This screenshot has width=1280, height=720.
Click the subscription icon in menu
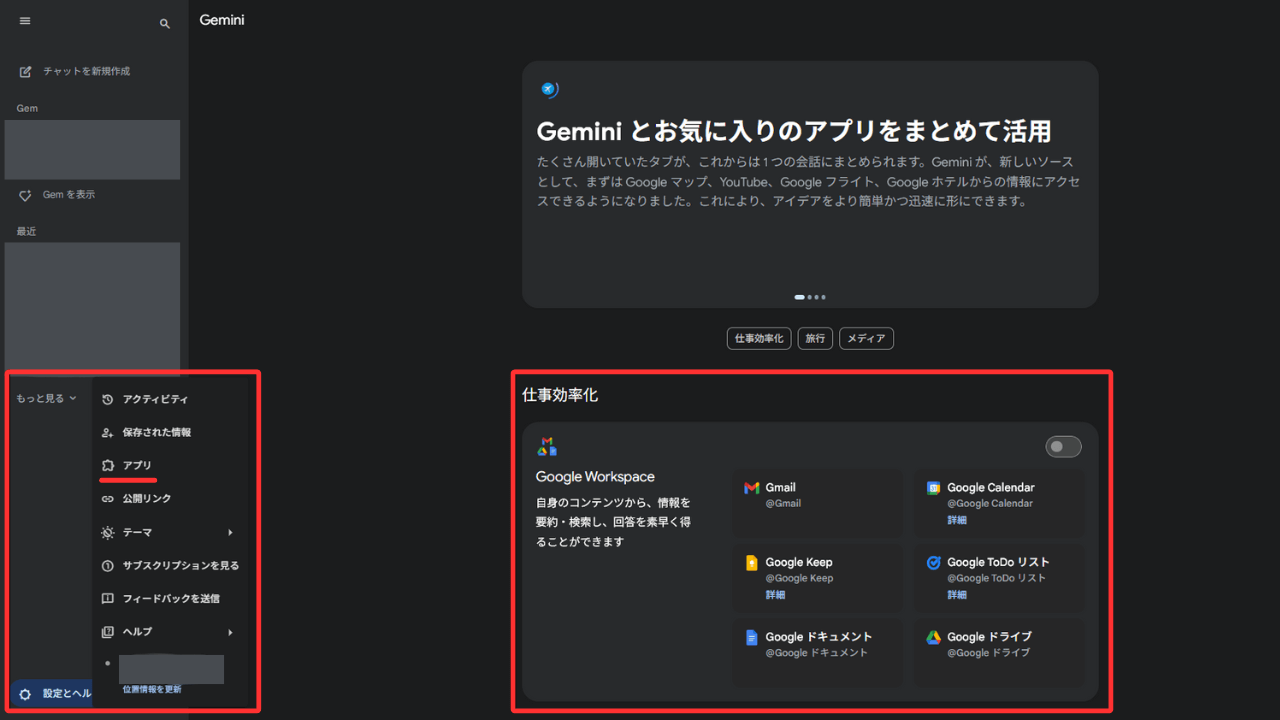click(x=108, y=566)
